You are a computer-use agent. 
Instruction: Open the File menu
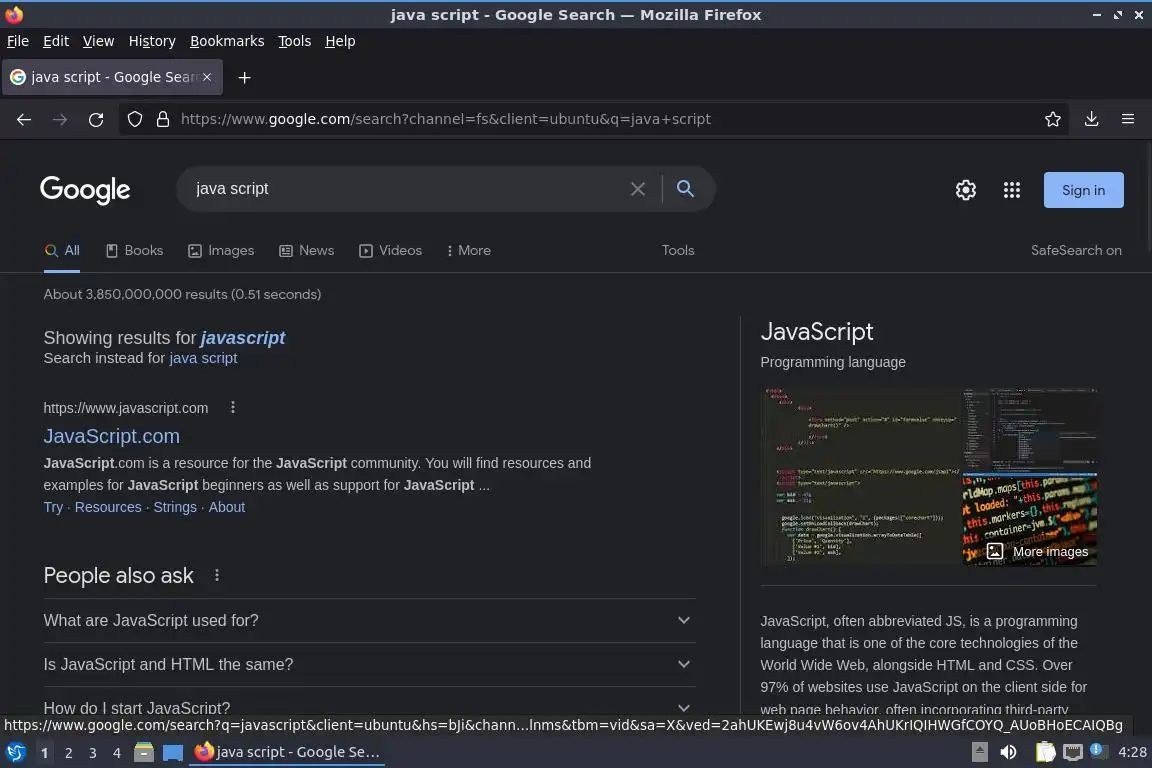(18, 41)
